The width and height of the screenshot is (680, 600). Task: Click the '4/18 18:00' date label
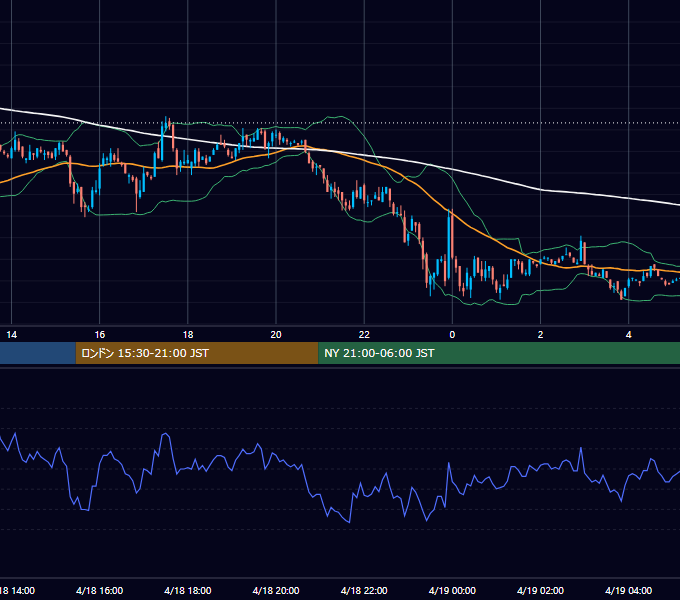188,591
